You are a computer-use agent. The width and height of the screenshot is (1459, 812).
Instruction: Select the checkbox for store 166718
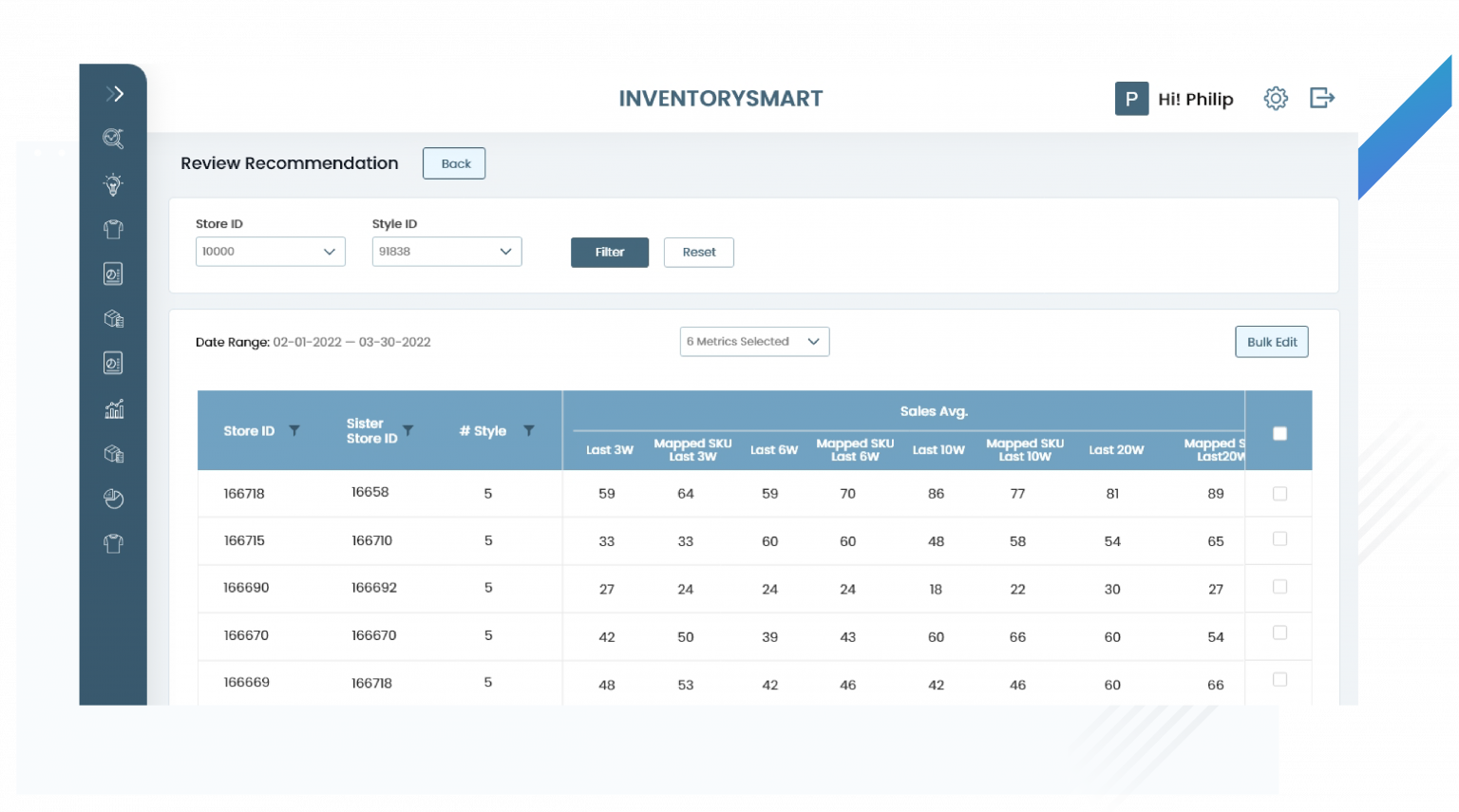[1279, 493]
